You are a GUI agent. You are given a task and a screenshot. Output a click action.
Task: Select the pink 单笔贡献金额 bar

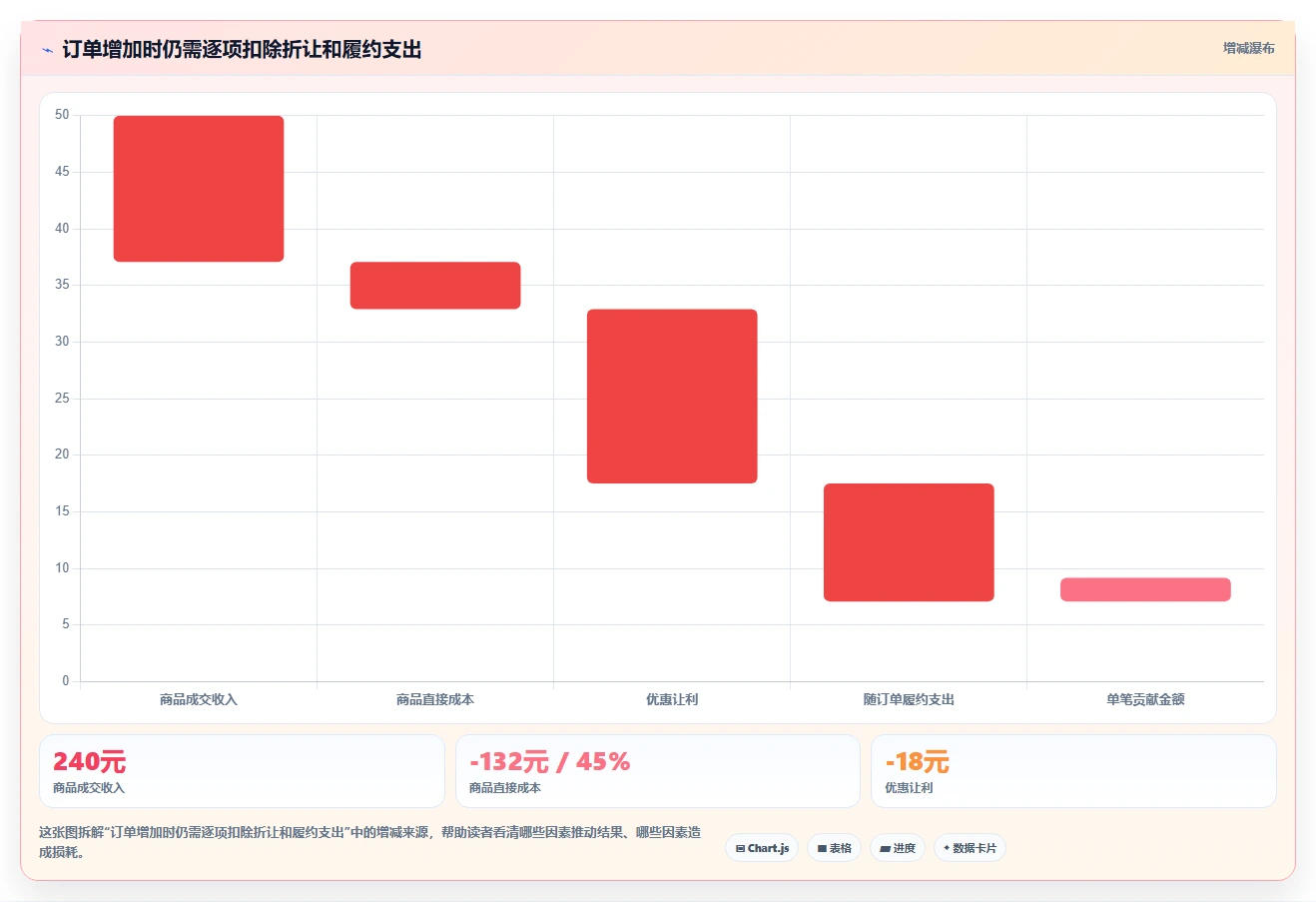1145,589
